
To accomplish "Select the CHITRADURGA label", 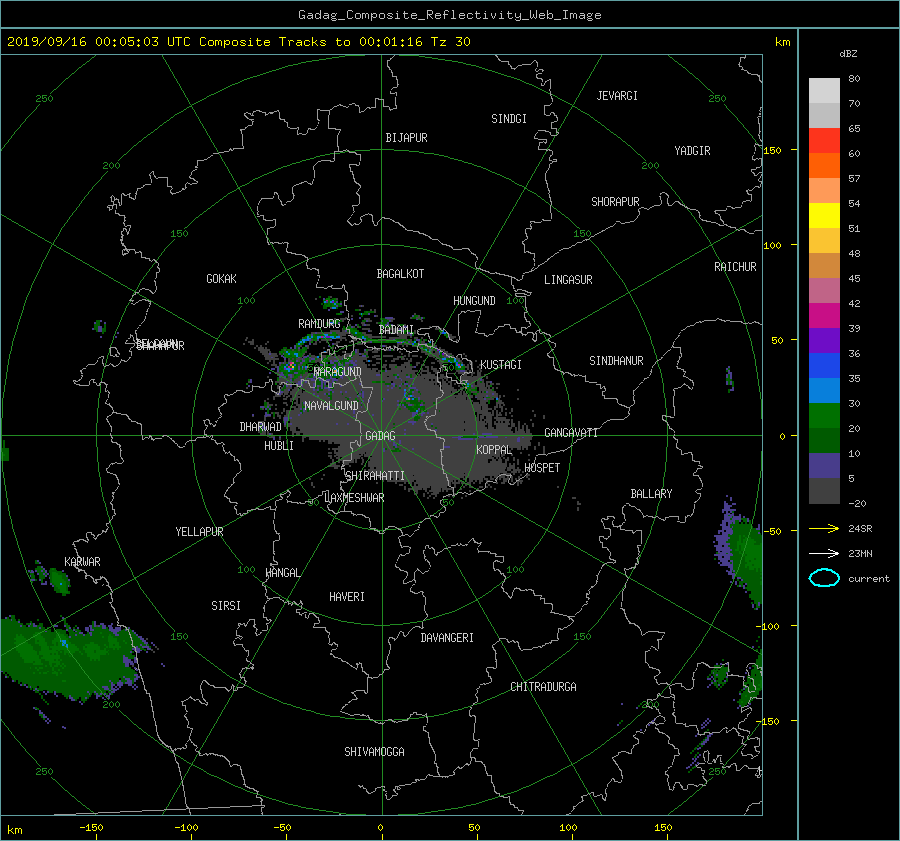I will [543, 687].
